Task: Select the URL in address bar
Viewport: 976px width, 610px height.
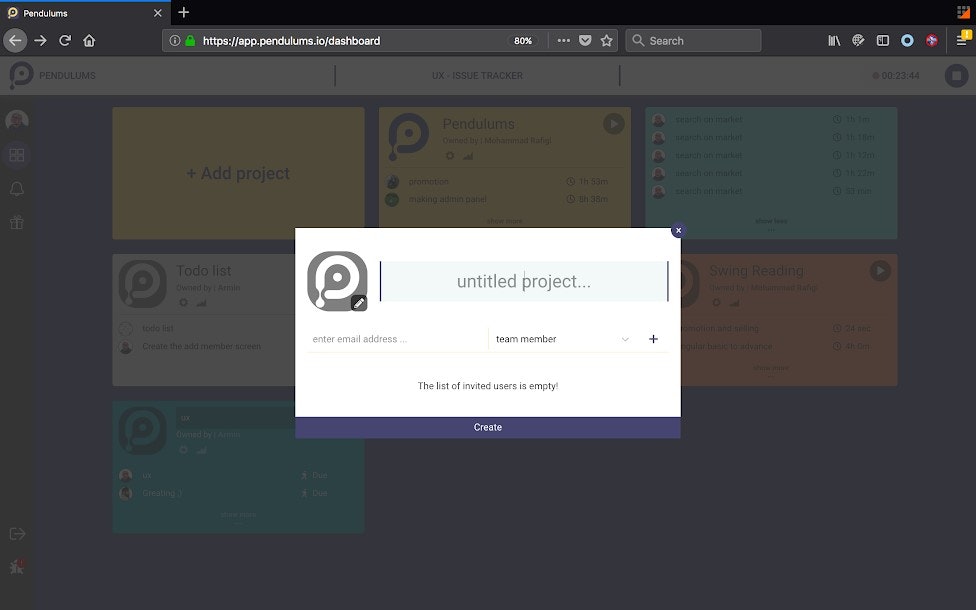Action: pyautogui.click(x=291, y=41)
